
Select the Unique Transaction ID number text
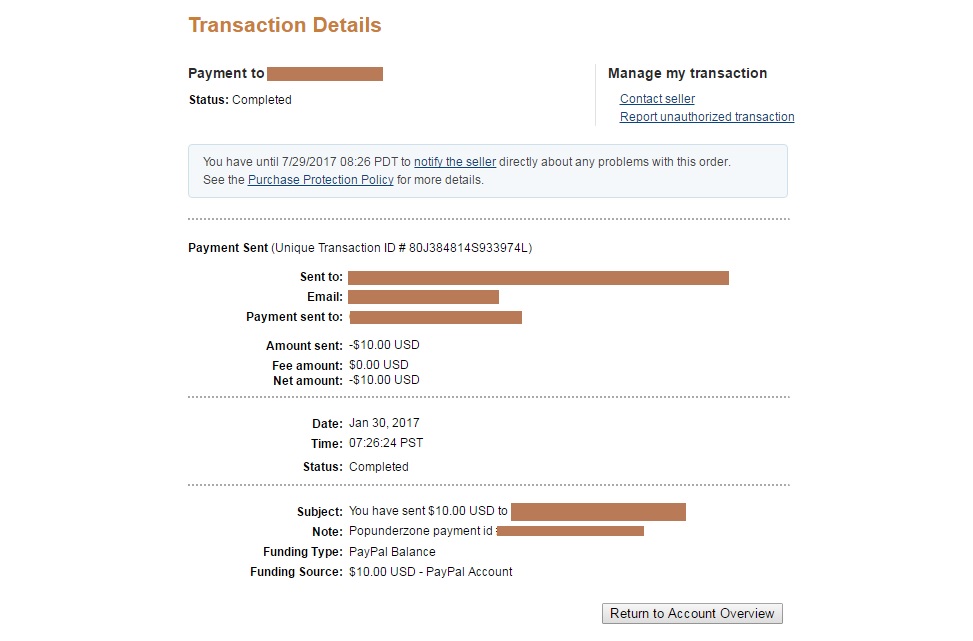coord(469,248)
